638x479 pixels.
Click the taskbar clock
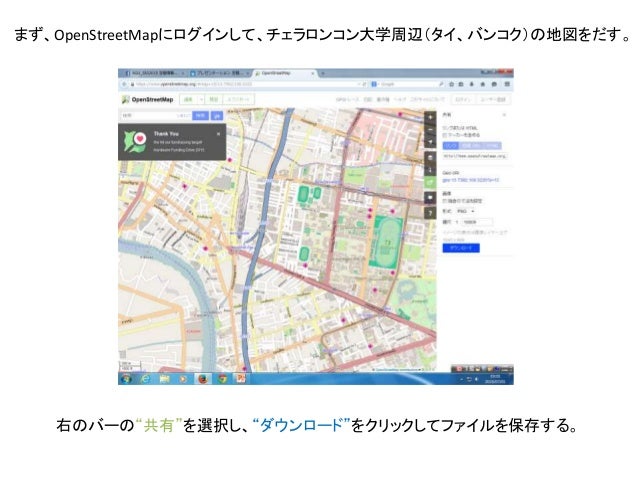coord(495,379)
